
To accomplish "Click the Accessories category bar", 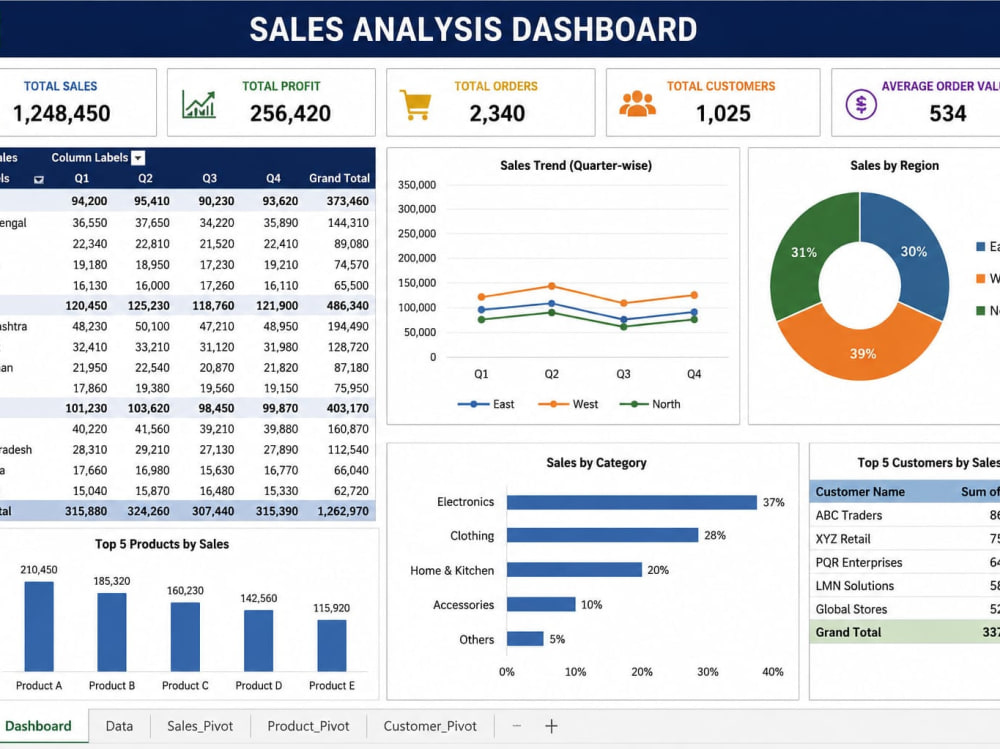I will [541, 604].
